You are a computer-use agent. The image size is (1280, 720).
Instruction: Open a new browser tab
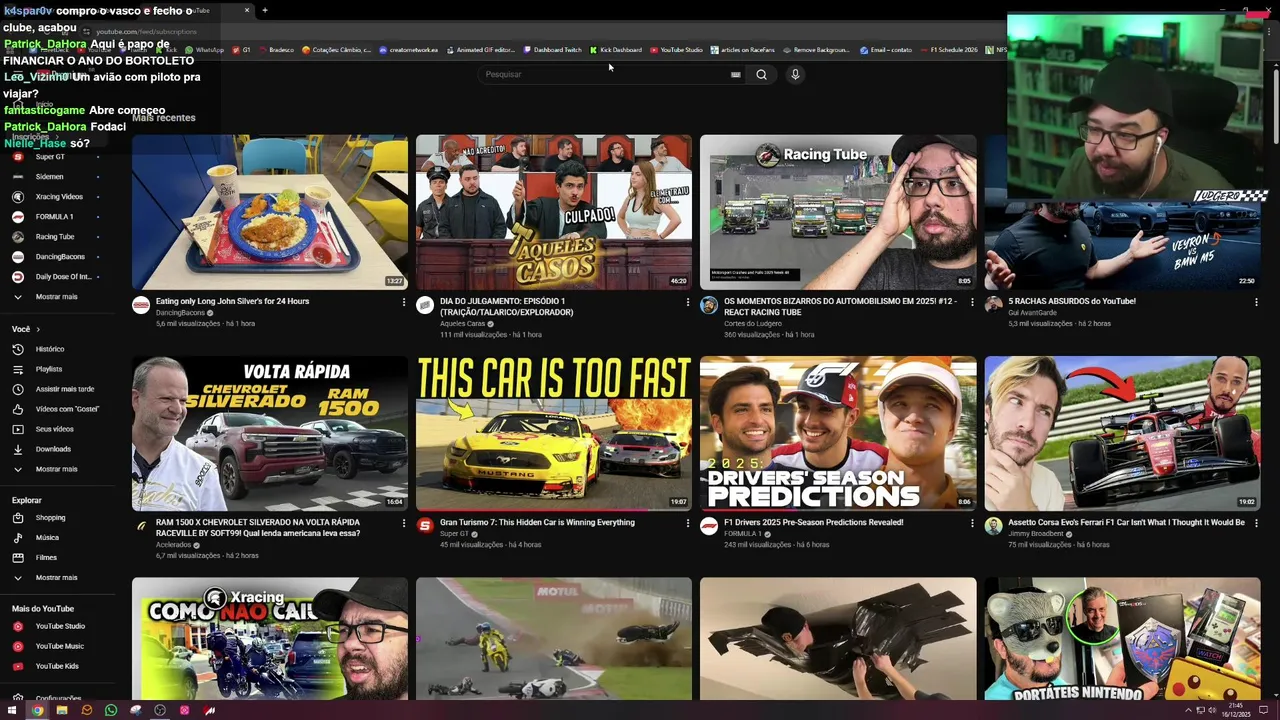[265, 10]
